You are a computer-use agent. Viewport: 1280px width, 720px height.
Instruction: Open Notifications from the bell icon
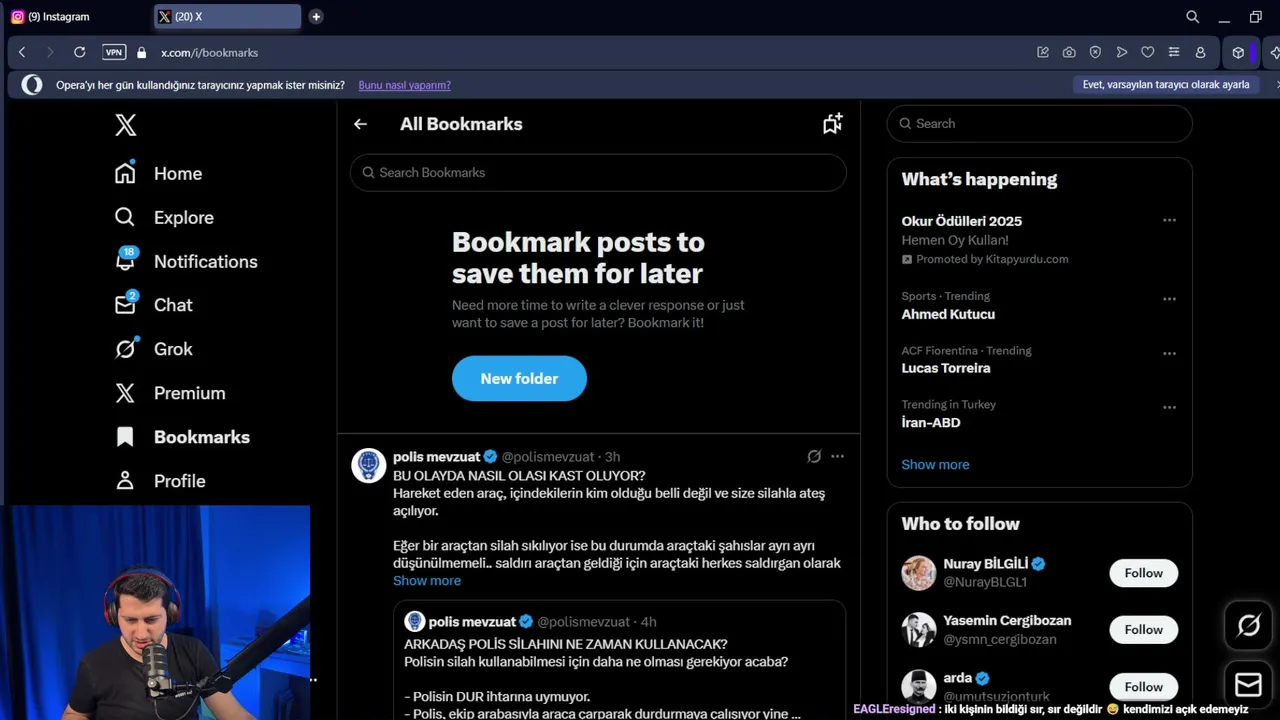[125, 261]
